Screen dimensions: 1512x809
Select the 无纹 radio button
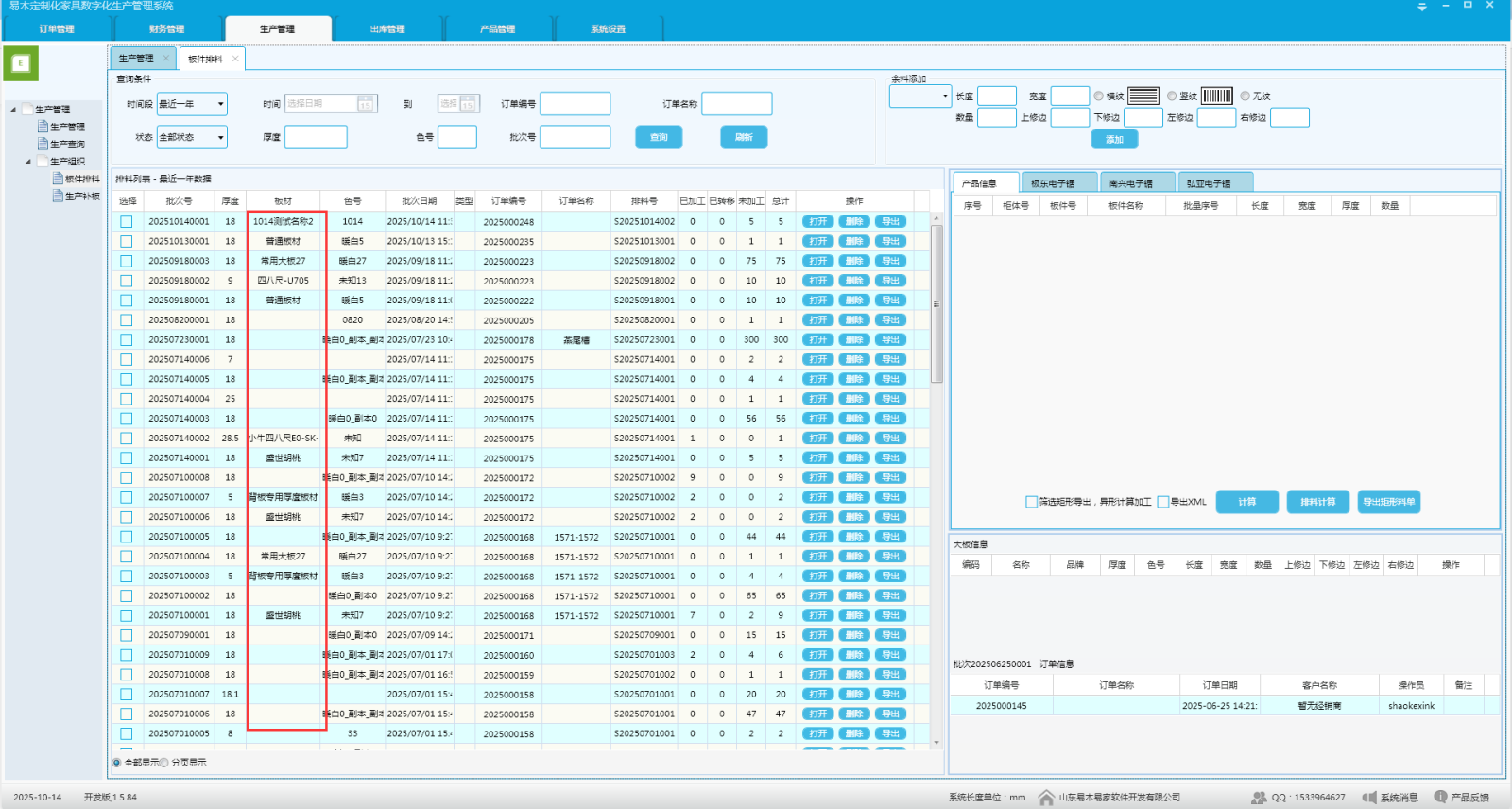(1246, 95)
